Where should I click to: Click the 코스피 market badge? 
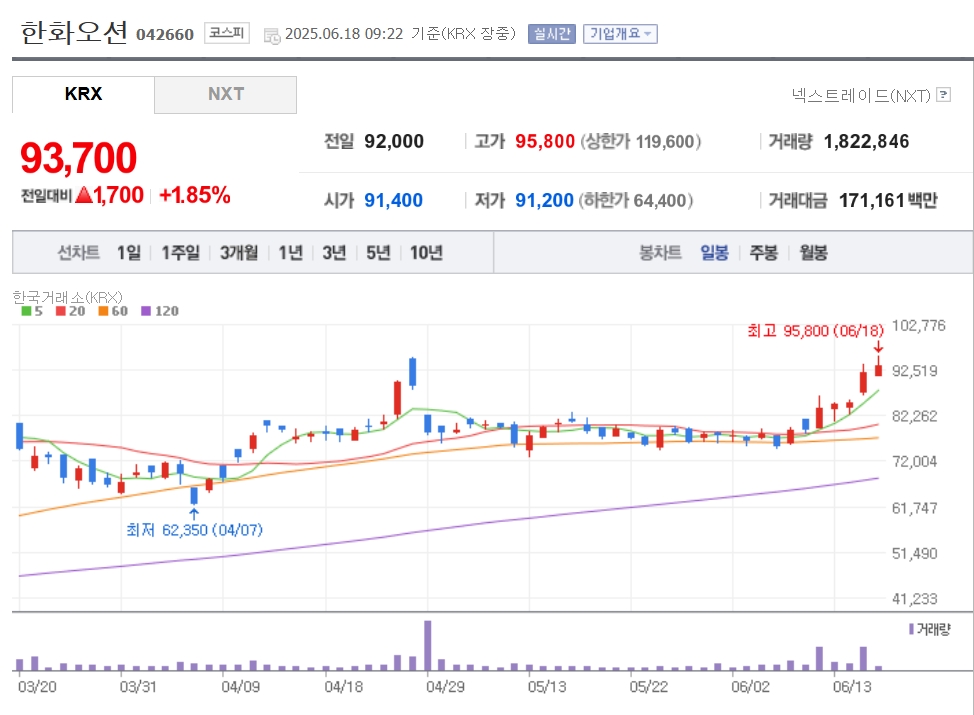(227, 33)
